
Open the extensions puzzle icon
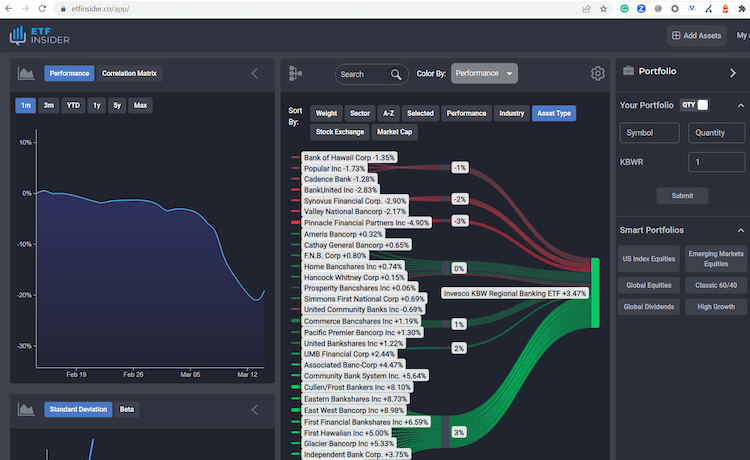pos(742,9)
